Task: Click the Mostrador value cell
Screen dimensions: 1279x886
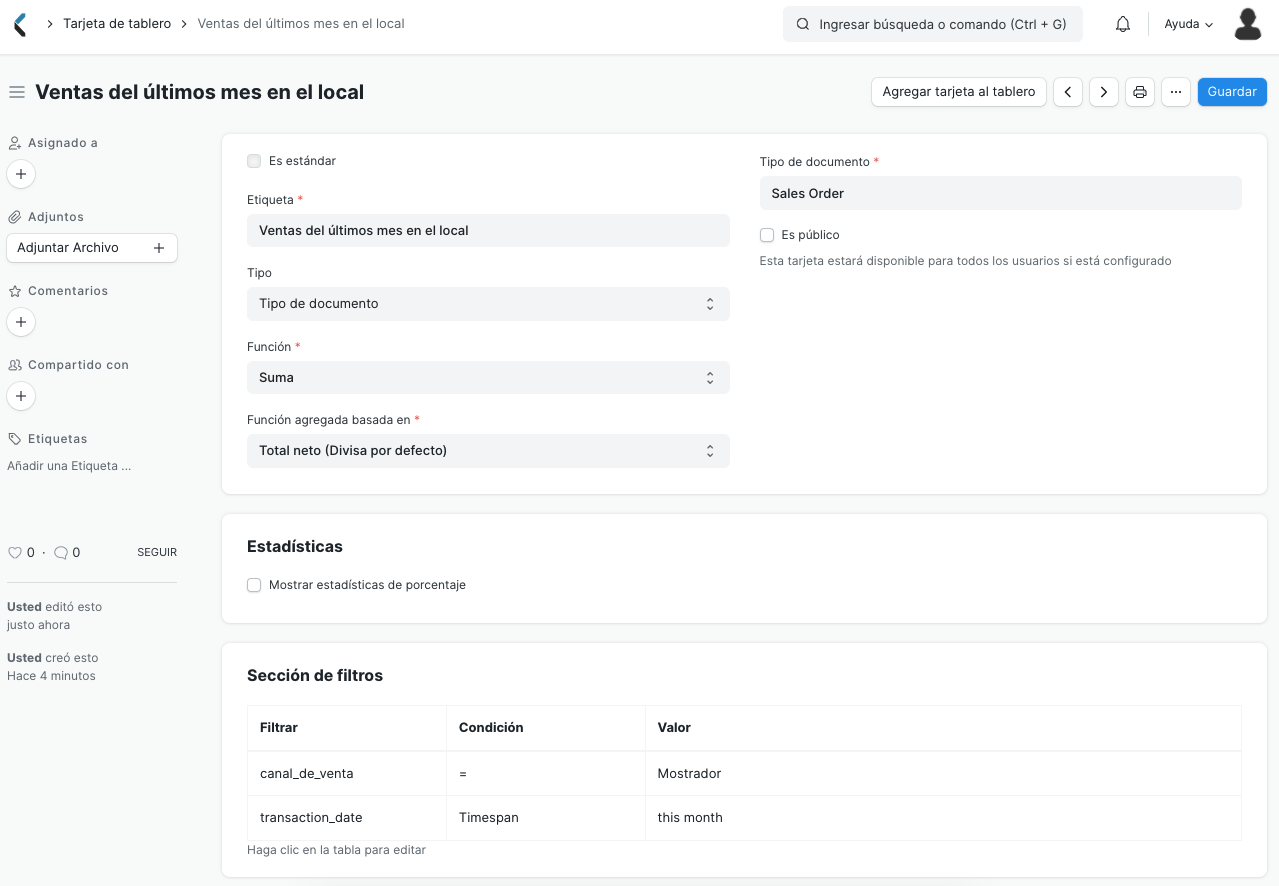Action: [x=943, y=773]
